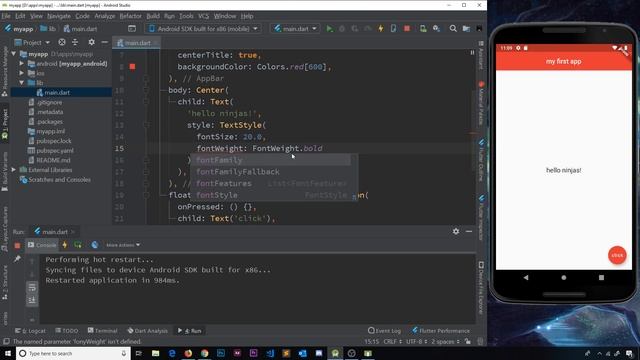Image resolution: width=640 pixels, height=360 pixels.
Task: Click the green Hot Restart icon in Run panel
Action: tap(78, 245)
